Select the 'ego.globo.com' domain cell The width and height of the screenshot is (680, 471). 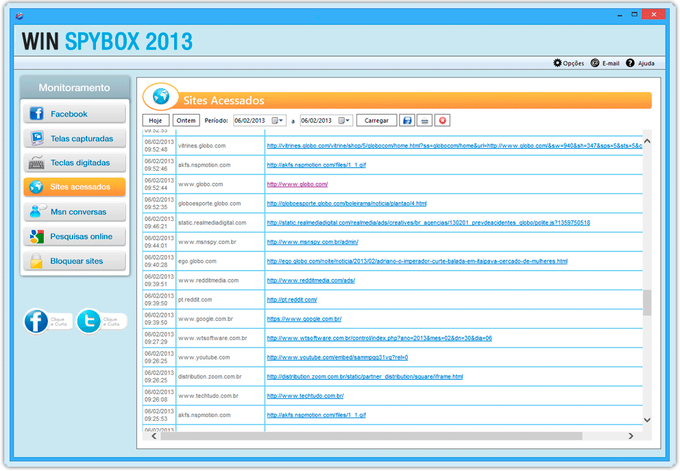point(220,261)
